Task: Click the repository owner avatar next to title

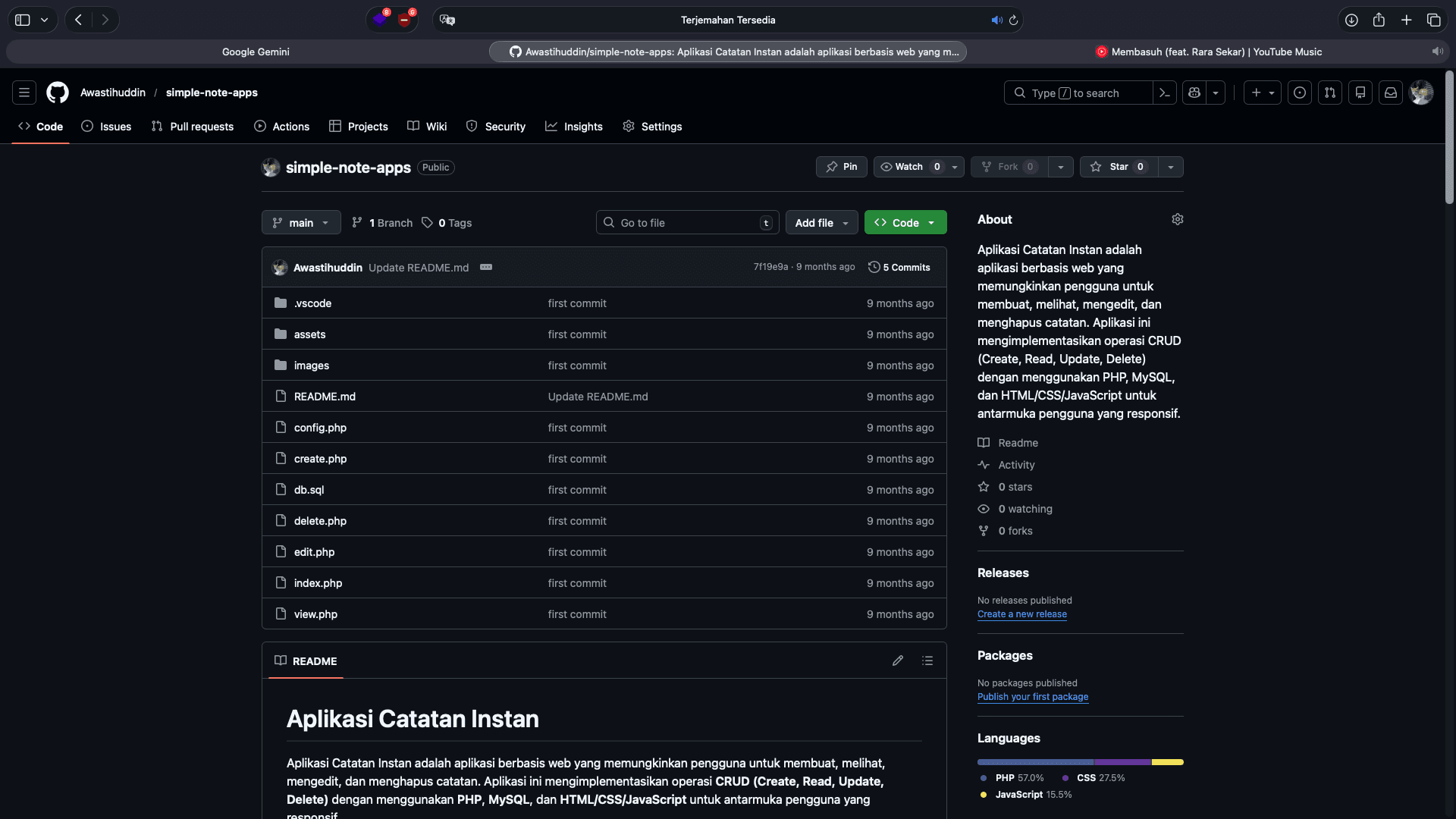Action: tap(271, 168)
